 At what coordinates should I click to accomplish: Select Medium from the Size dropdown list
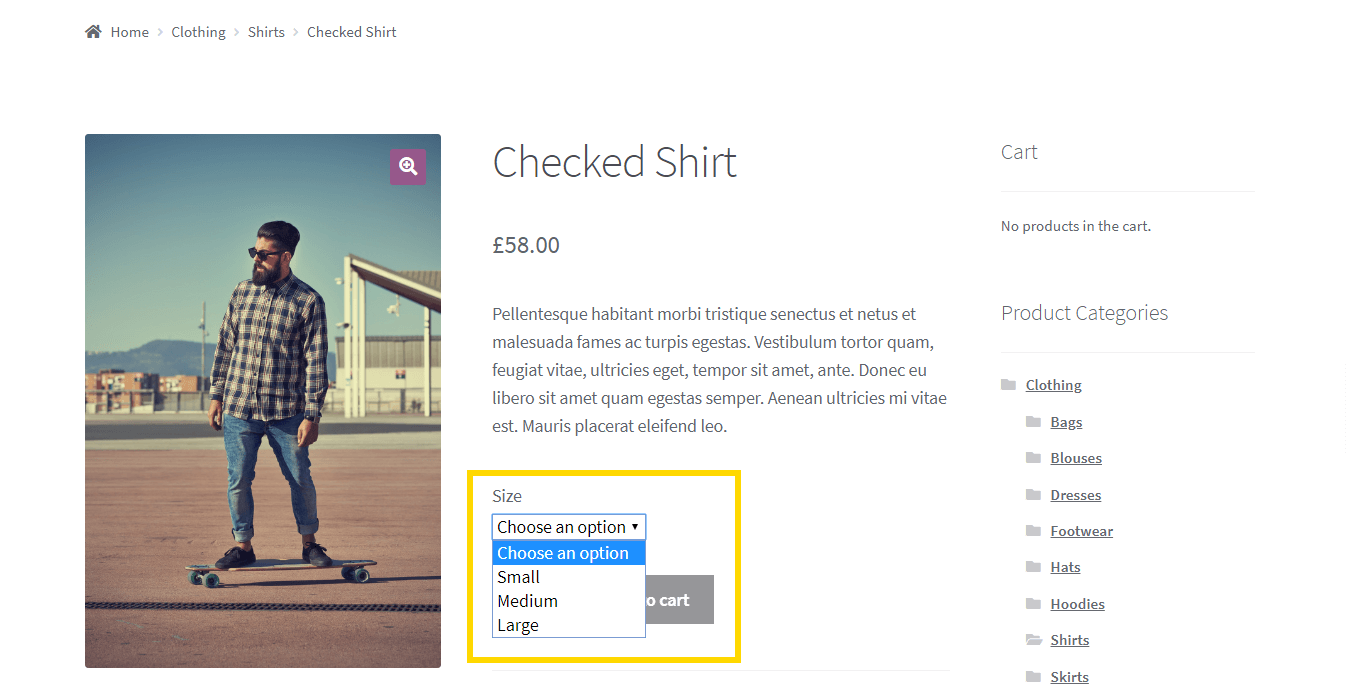click(527, 601)
